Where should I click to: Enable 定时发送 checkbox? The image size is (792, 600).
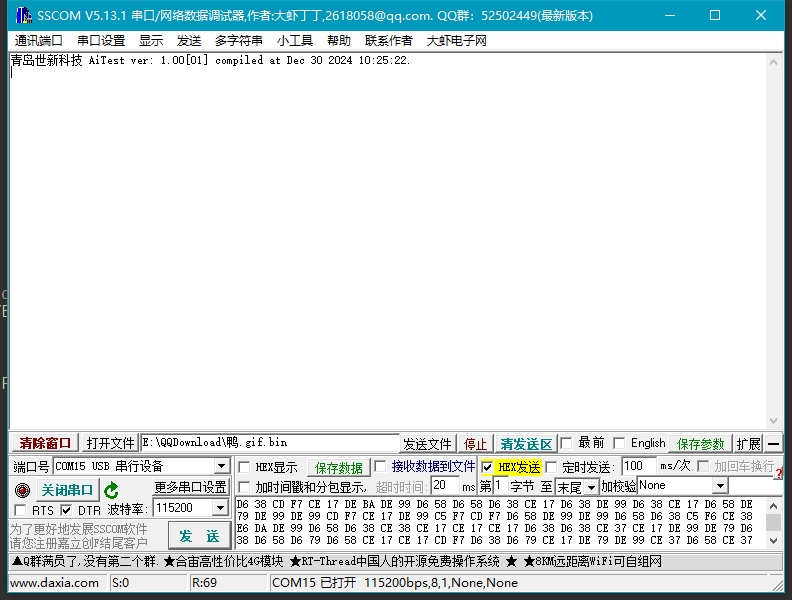point(551,467)
